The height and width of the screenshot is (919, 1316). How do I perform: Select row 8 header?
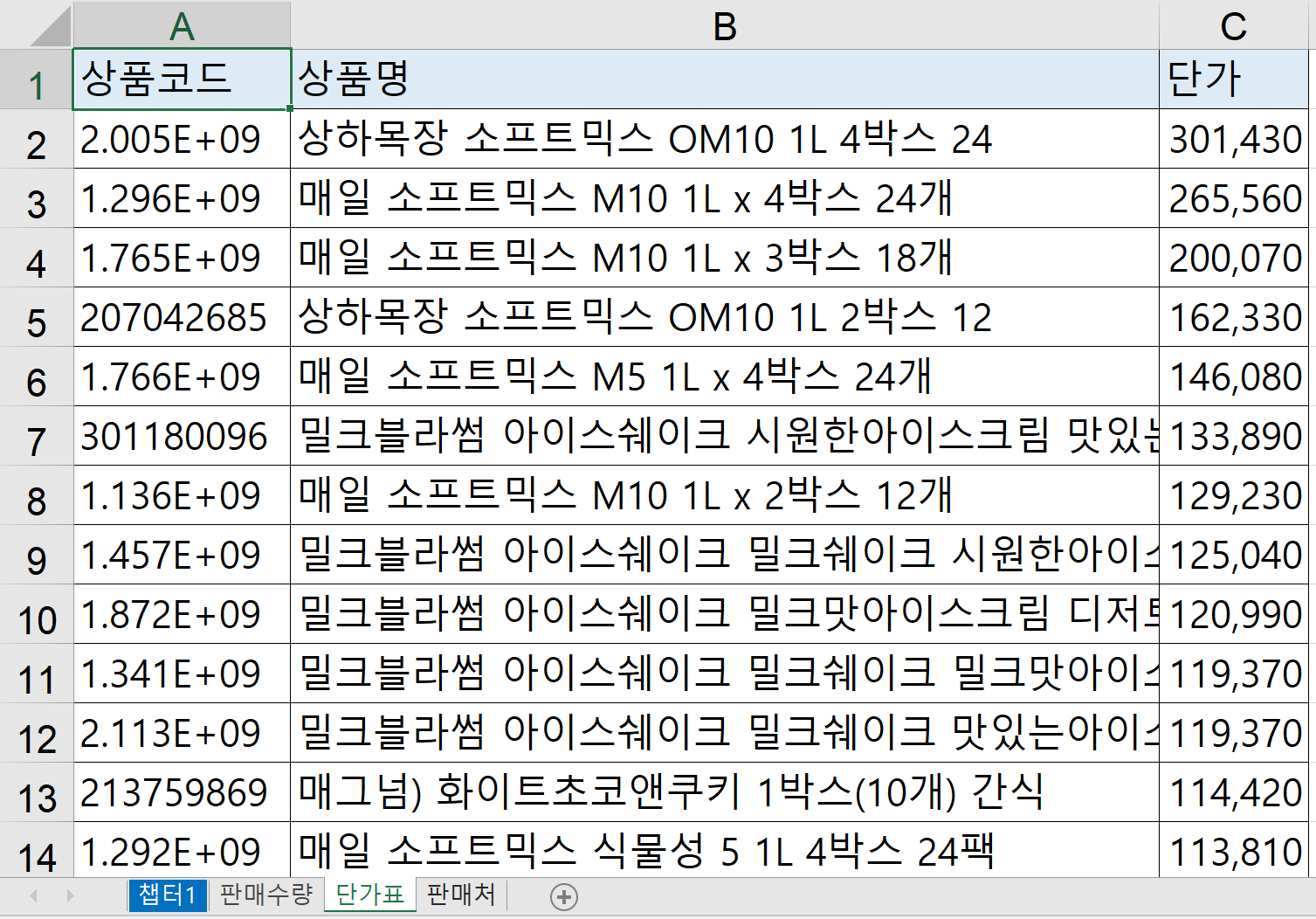point(36,495)
